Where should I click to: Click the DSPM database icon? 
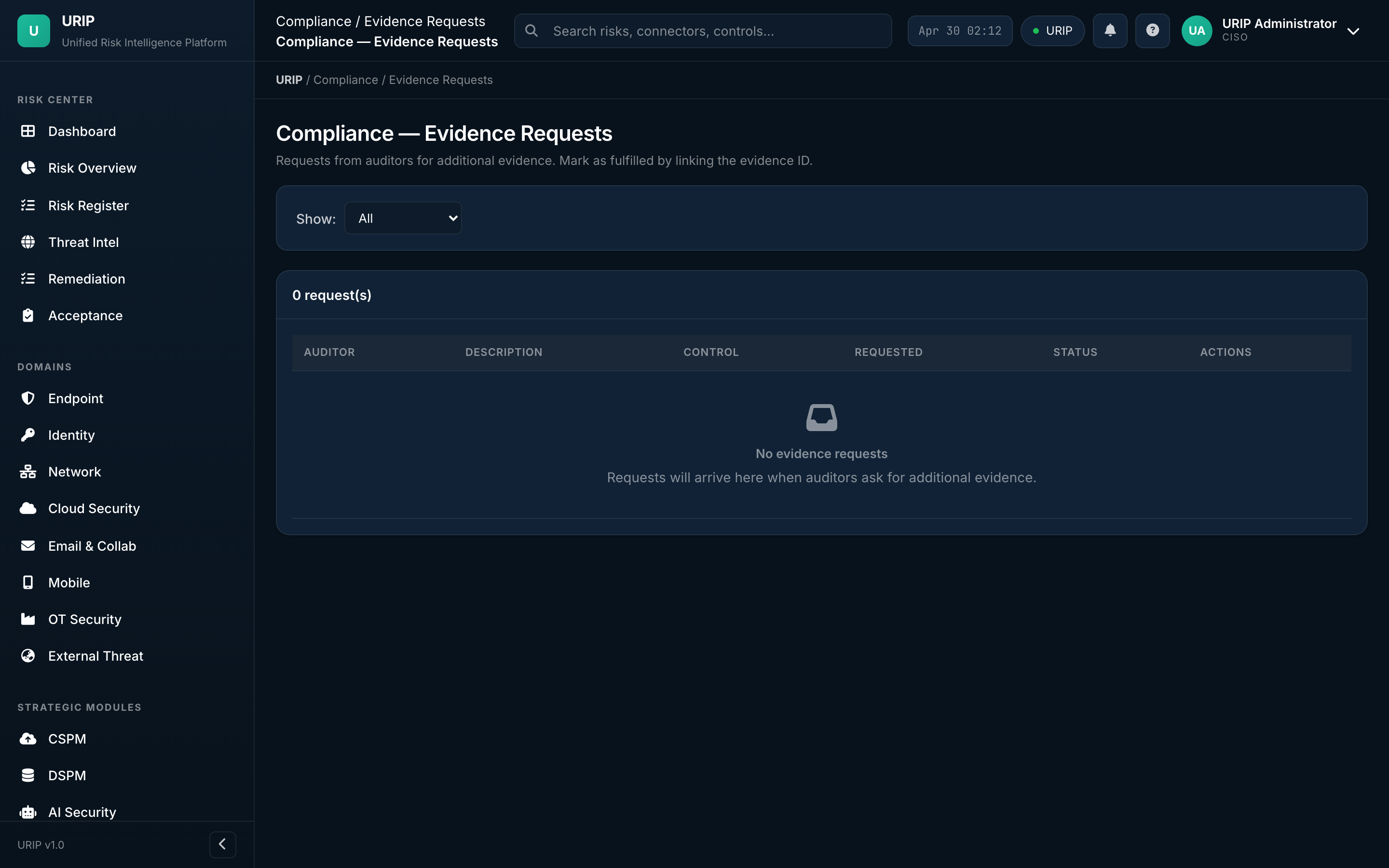point(27,775)
